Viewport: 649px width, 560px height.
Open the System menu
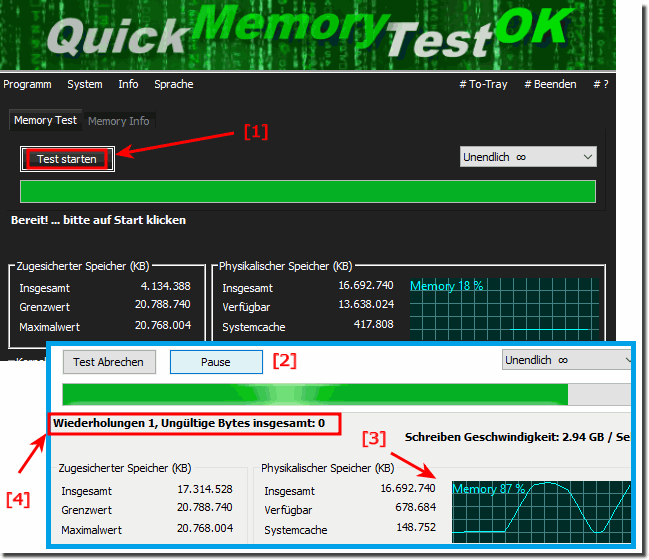coord(85,84)
